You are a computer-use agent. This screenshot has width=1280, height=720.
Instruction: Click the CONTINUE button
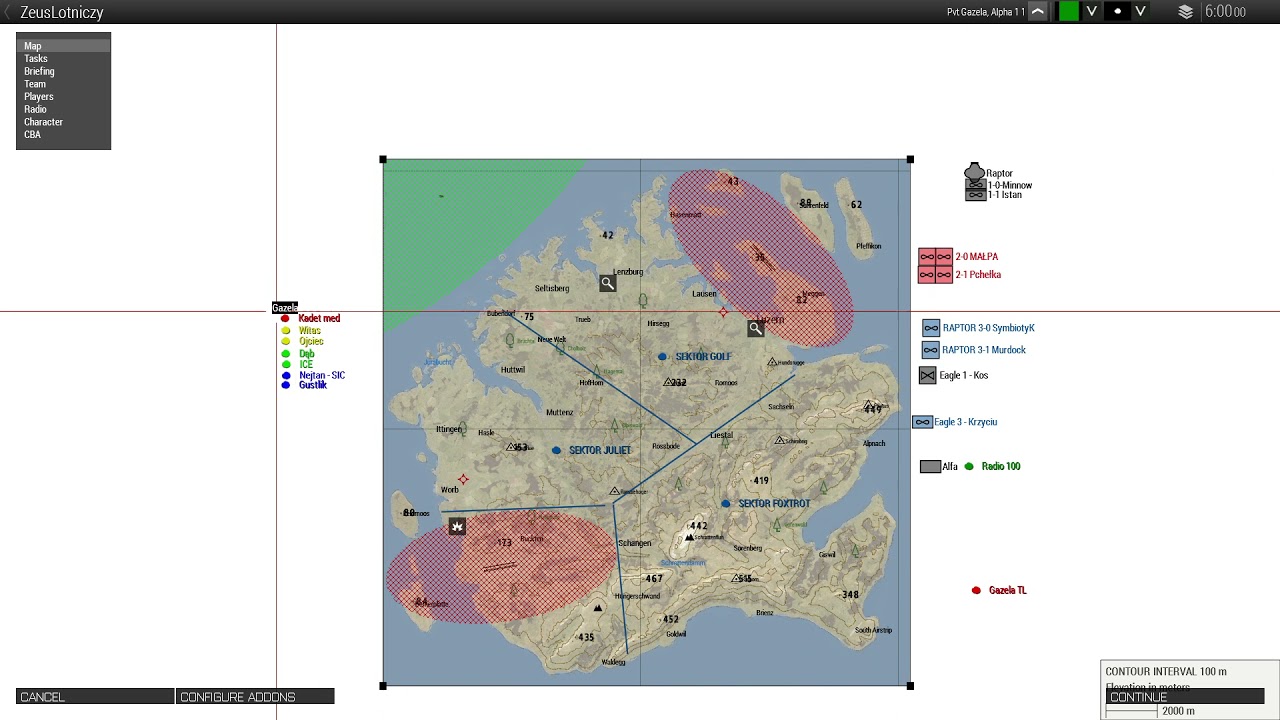1185,697
